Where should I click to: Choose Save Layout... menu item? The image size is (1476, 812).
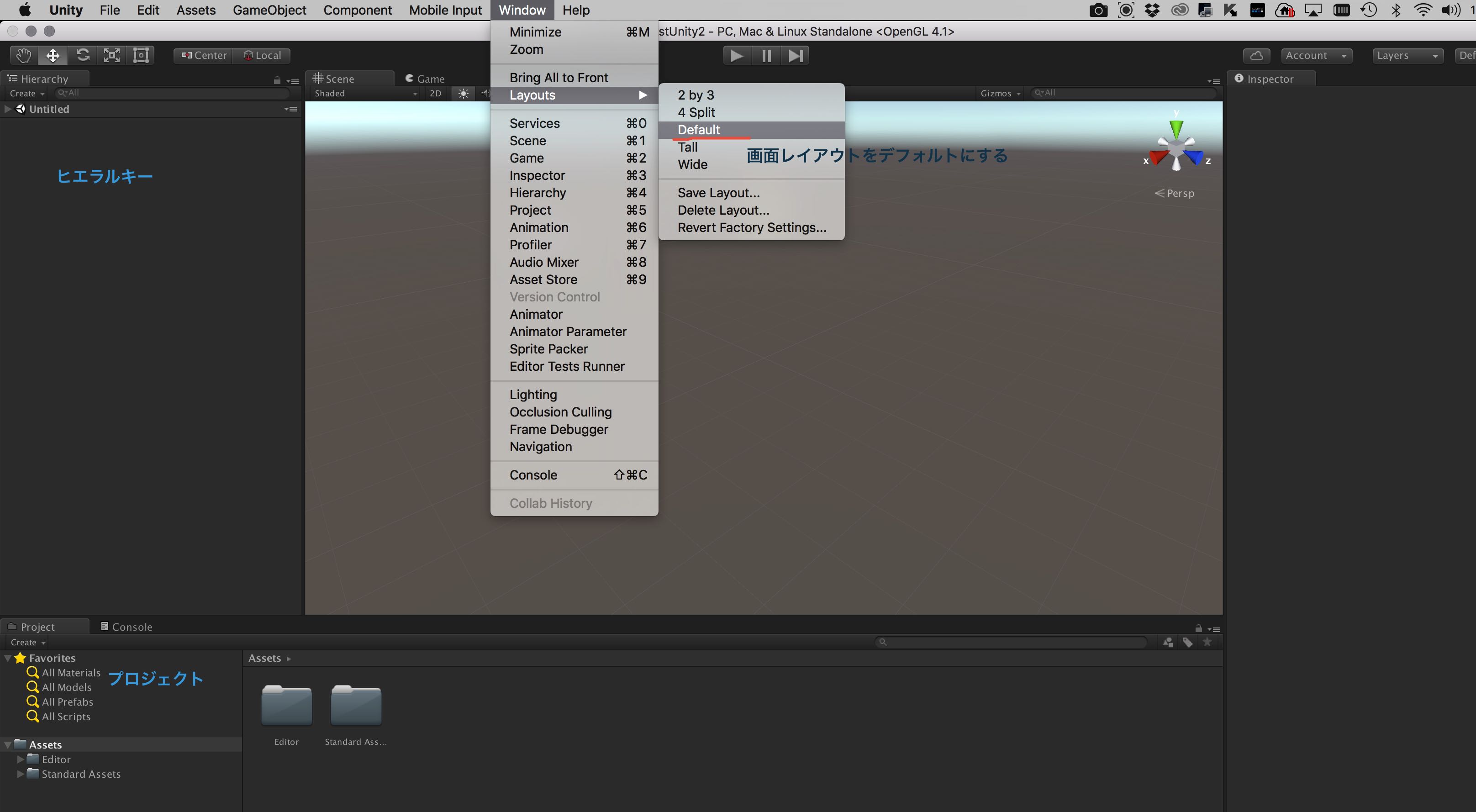click(x=751, y=193)
